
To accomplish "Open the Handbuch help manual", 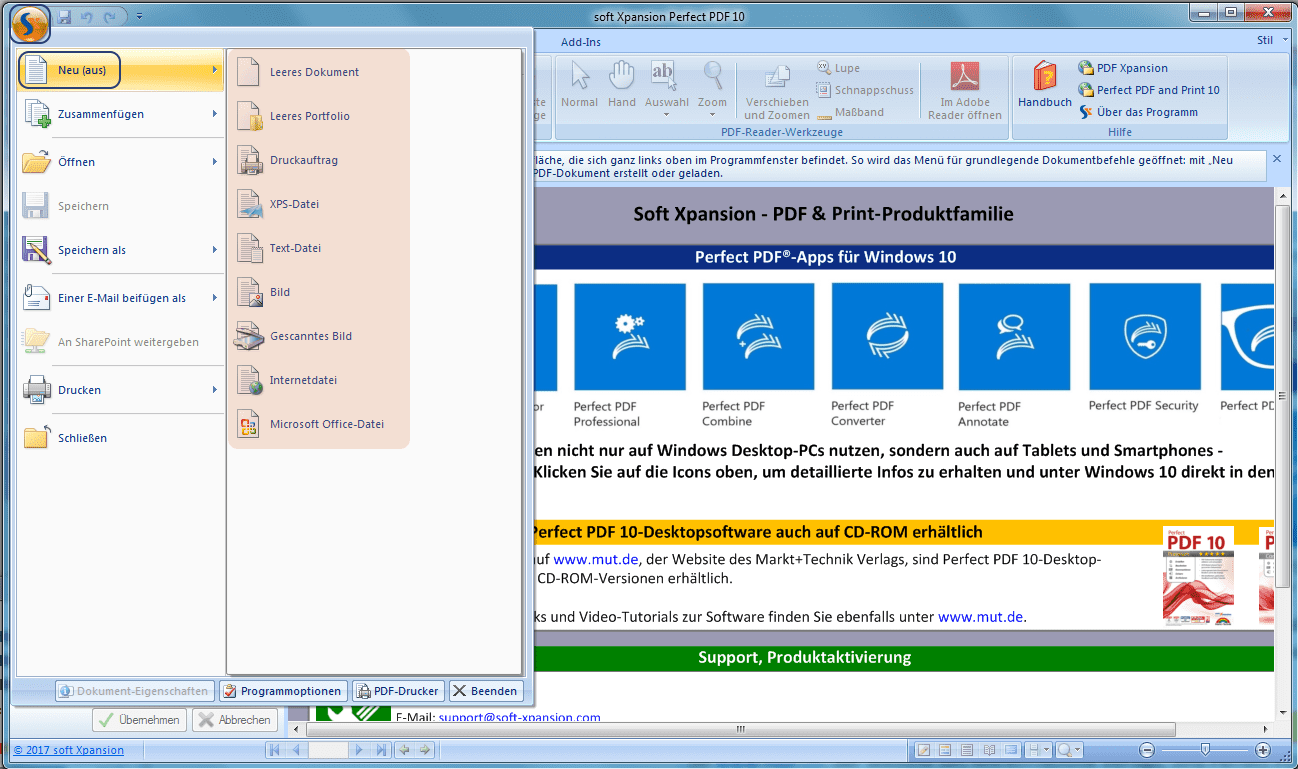I will click(x=1044, y=85).
